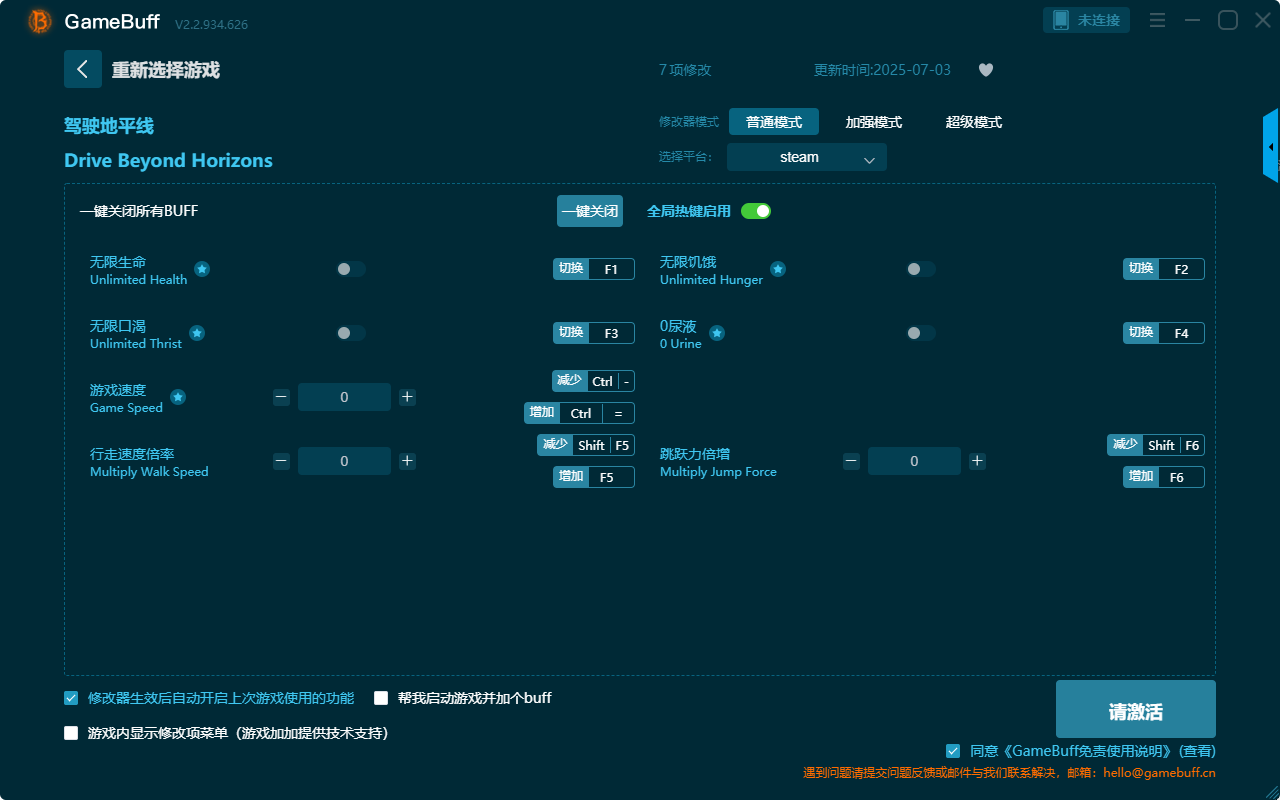Click 未连接 connection status button
Viewport: 1280px width, 800px height.
pyautogui.click(x=1087, y=20)
